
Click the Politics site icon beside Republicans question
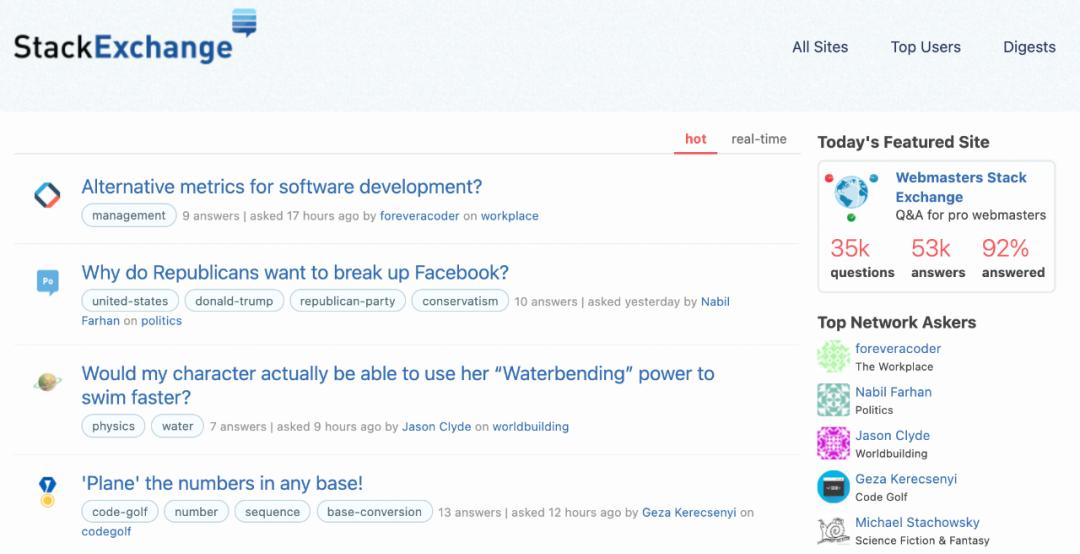47,282
